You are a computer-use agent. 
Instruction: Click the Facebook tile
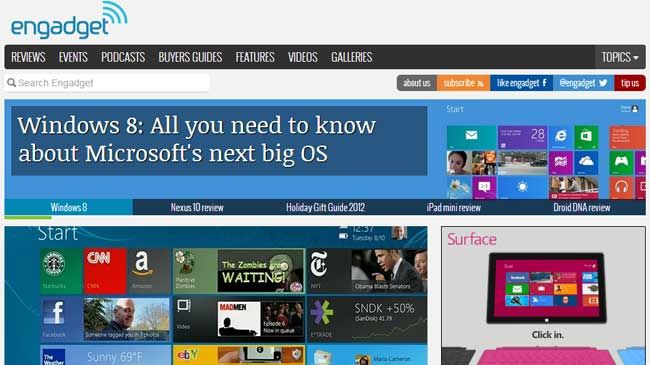tap(105, 319)
